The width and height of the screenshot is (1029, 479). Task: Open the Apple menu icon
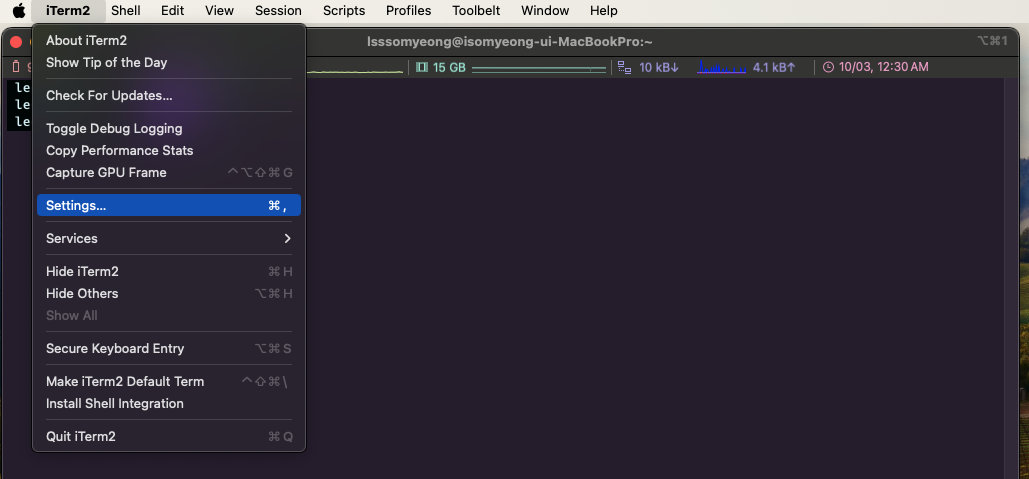19,10
